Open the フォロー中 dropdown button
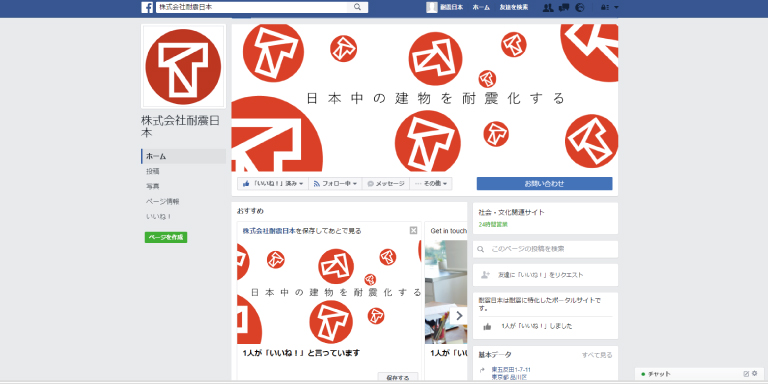The width and height of the screenshot is (768, 384). click(335, 184)
